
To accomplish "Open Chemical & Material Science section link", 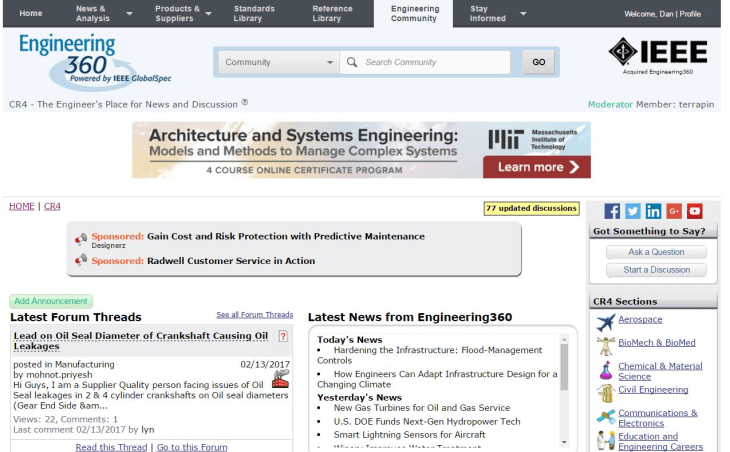I will 660,371.
